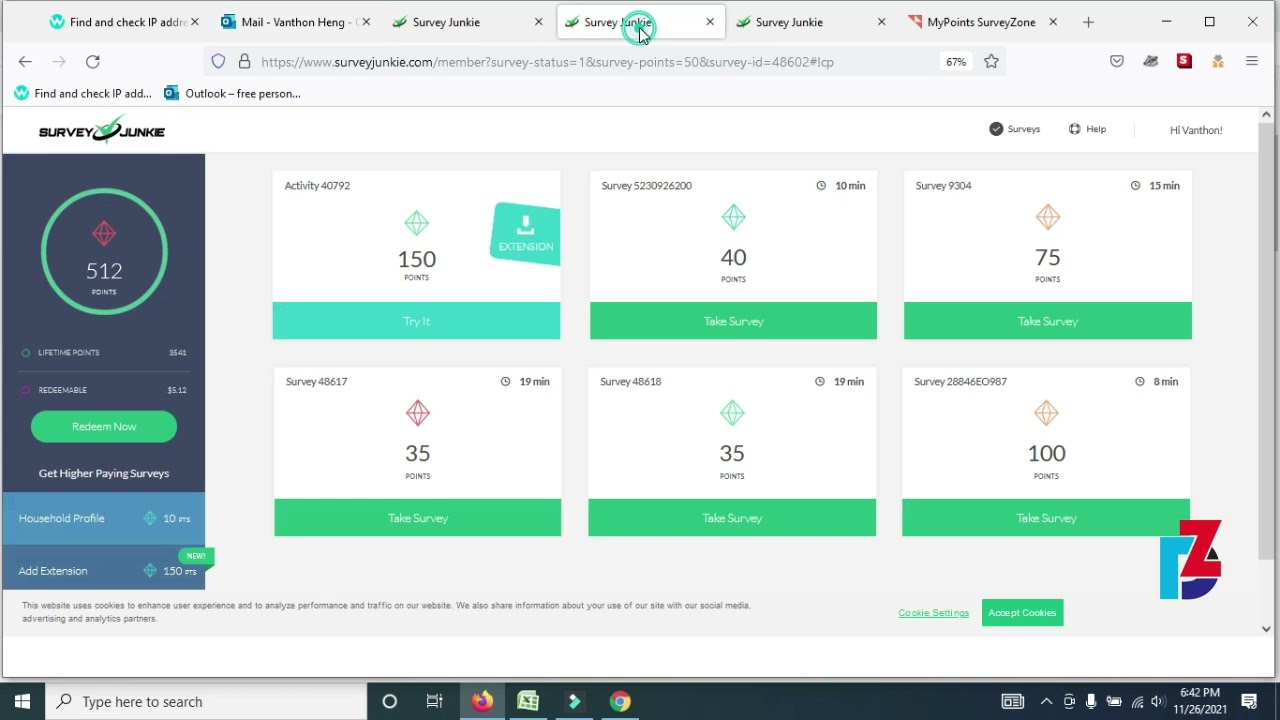The width and height of the screenshot is (1280, 720).
Task: Accept Cookies on the banner
Action: pos(1022,613)
